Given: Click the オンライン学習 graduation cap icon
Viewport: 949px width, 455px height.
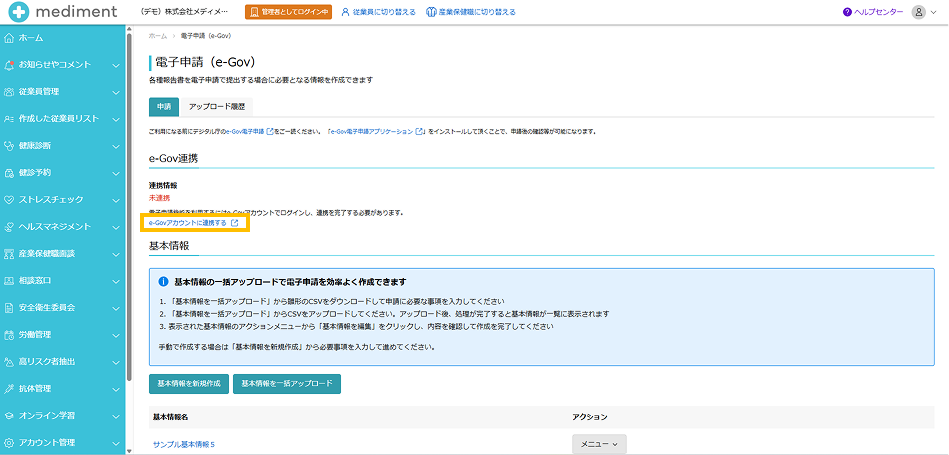Looking at the screenshot, I should point(8,416).
